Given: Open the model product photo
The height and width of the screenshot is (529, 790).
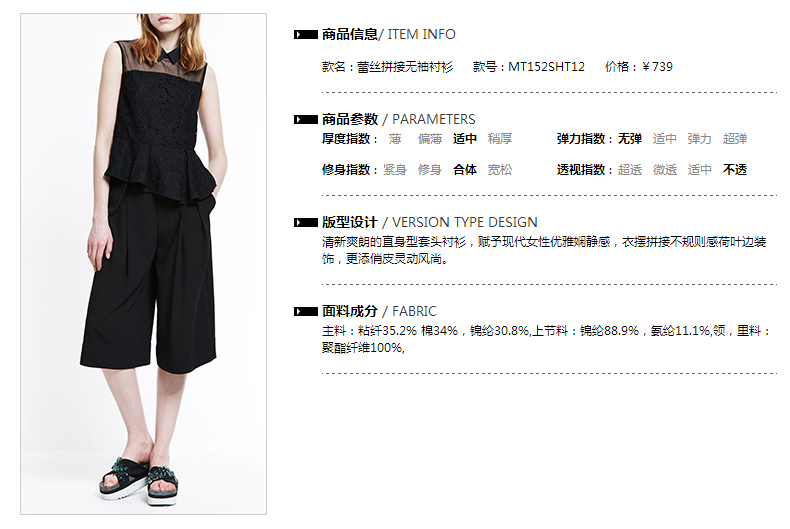Looking at the screenshot, I should [144, 264].
